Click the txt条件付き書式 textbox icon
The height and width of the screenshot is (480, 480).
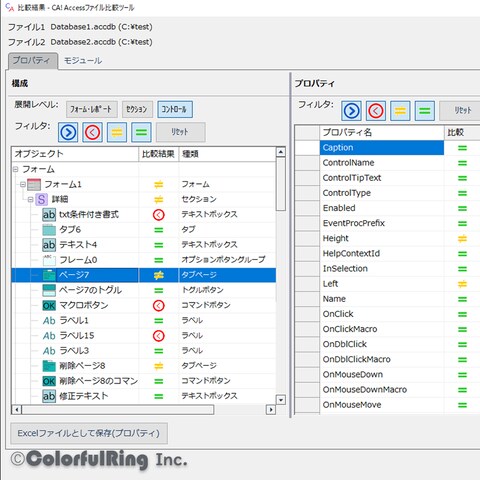click(x=49, y=215)
